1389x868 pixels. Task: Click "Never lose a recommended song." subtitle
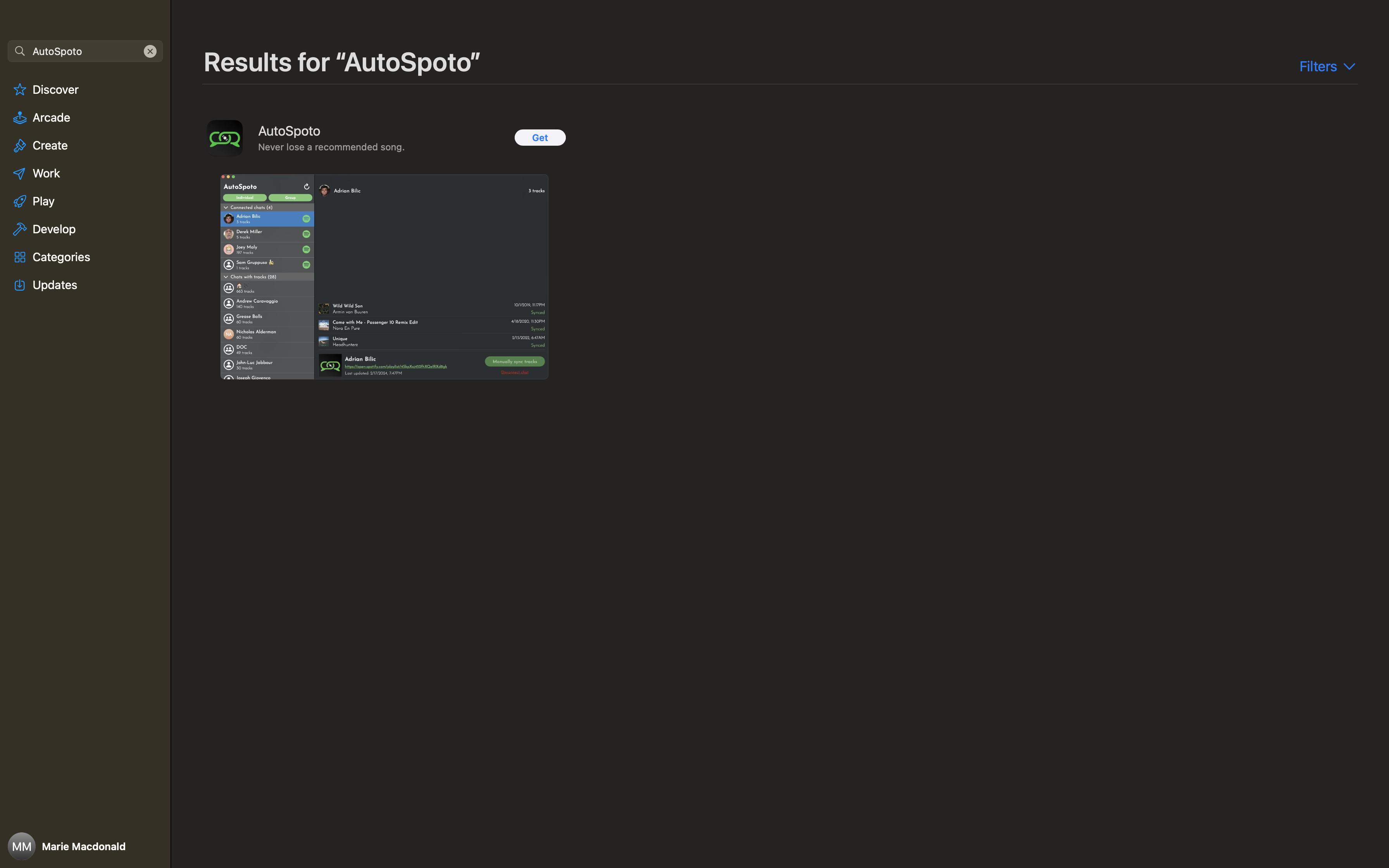tap(331, 148)
